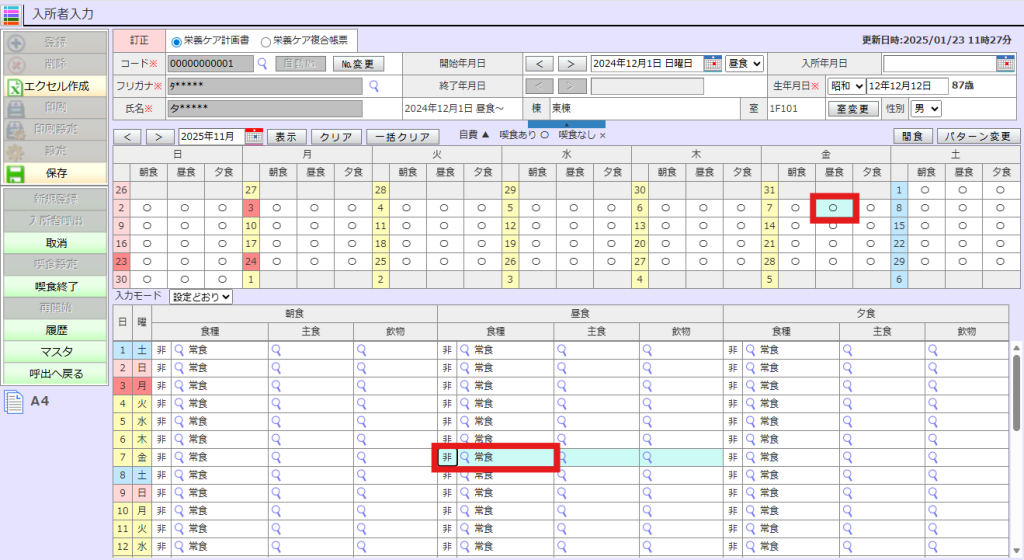Click the 生年月日 date input field

[905, 86]
